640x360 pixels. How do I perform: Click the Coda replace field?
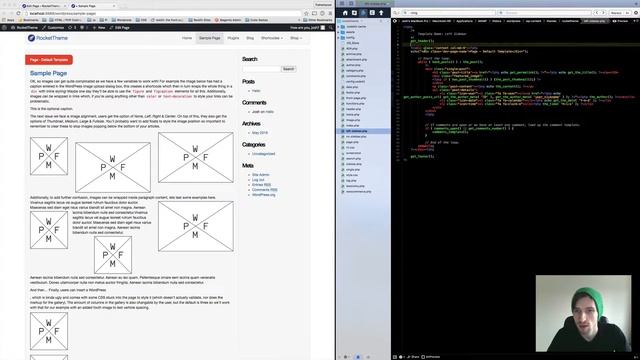click(x=544, y=13)
